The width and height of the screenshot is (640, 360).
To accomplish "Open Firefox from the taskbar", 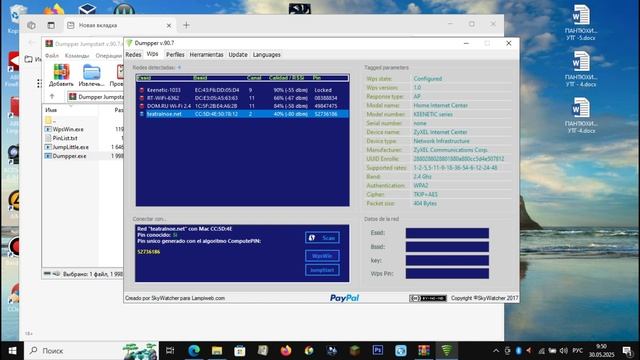I will pos(286,351).
